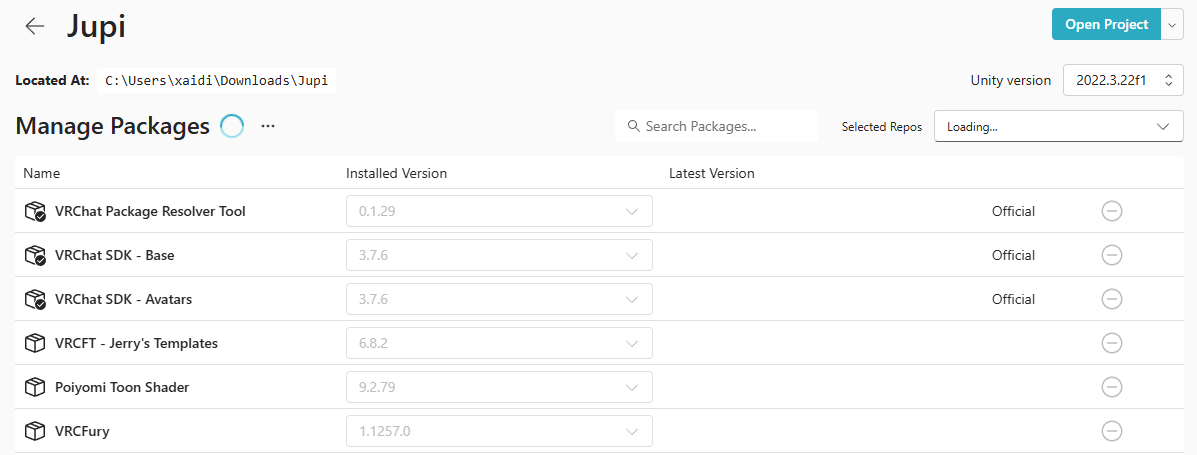Remove the VRCFury package
Screen dimensions: 1197x455
click(1111, 431)
